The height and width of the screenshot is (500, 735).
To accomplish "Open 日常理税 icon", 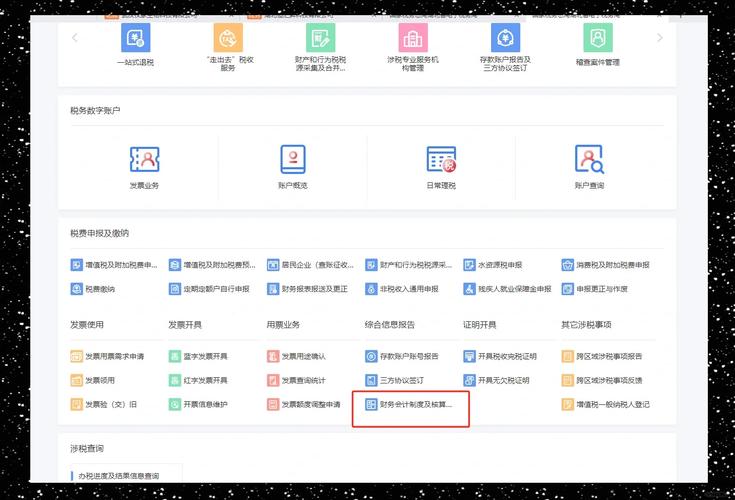I will [x=441, y=159].
